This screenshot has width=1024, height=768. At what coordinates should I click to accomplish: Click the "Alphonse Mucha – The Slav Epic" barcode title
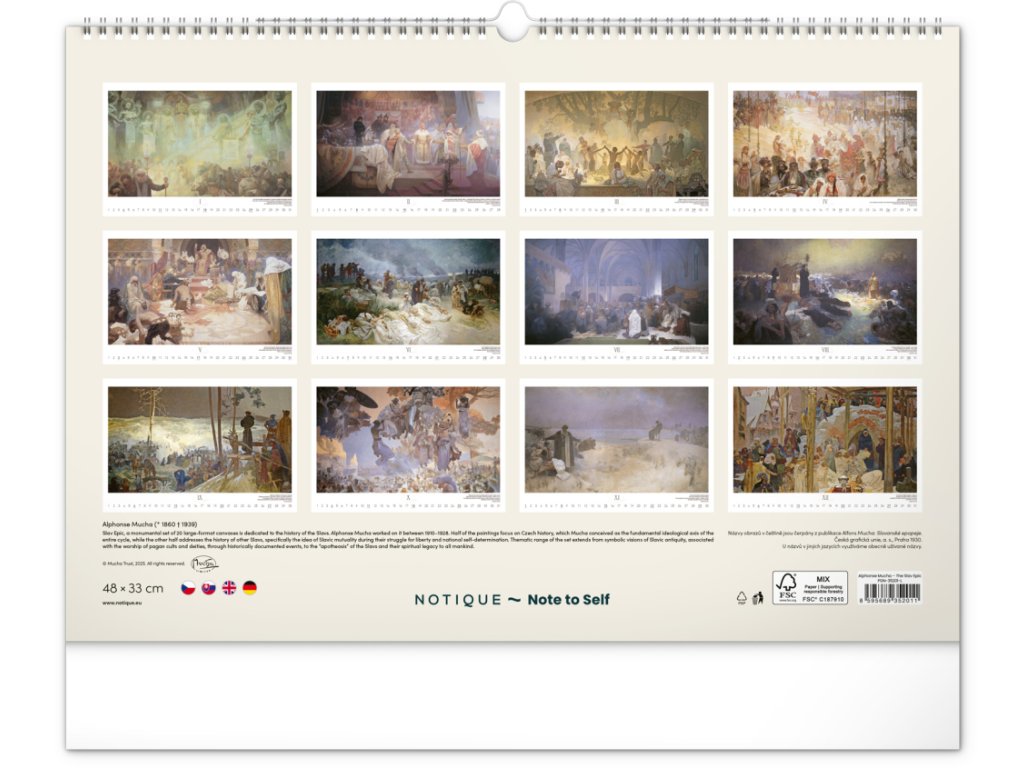click(x=889, y=575)
